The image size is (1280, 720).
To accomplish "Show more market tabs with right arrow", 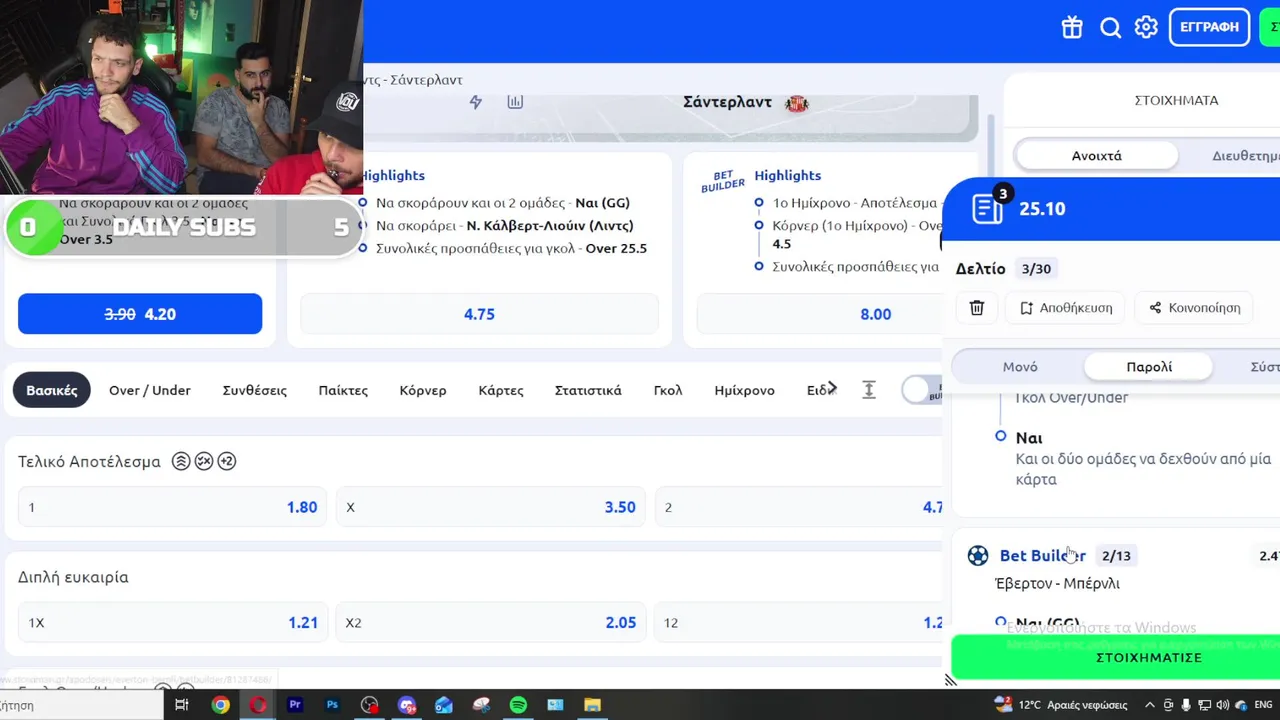I will (831, 389).
